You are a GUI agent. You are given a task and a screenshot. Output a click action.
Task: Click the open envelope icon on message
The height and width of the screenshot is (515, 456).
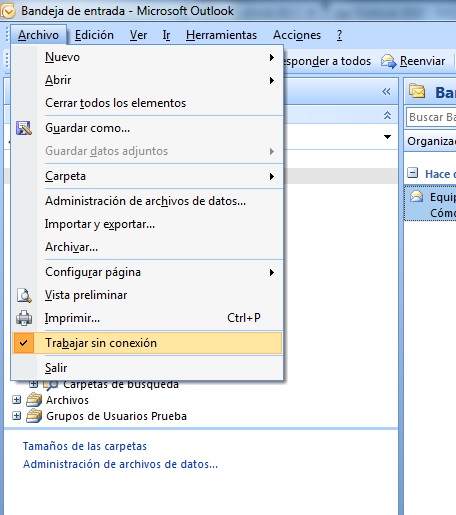416,197
